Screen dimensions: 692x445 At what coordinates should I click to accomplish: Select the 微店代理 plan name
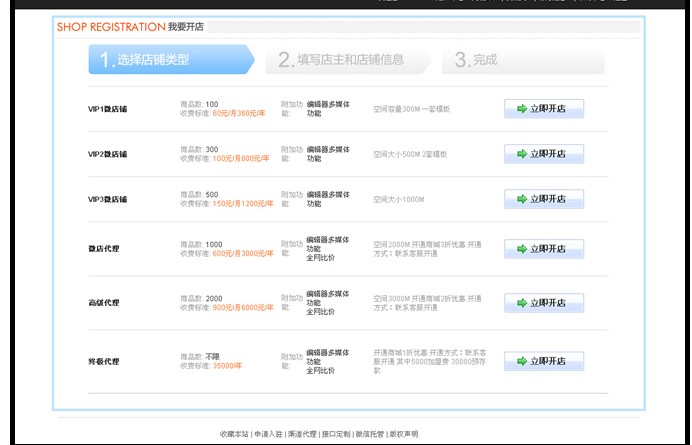click(x=104, y=249)
